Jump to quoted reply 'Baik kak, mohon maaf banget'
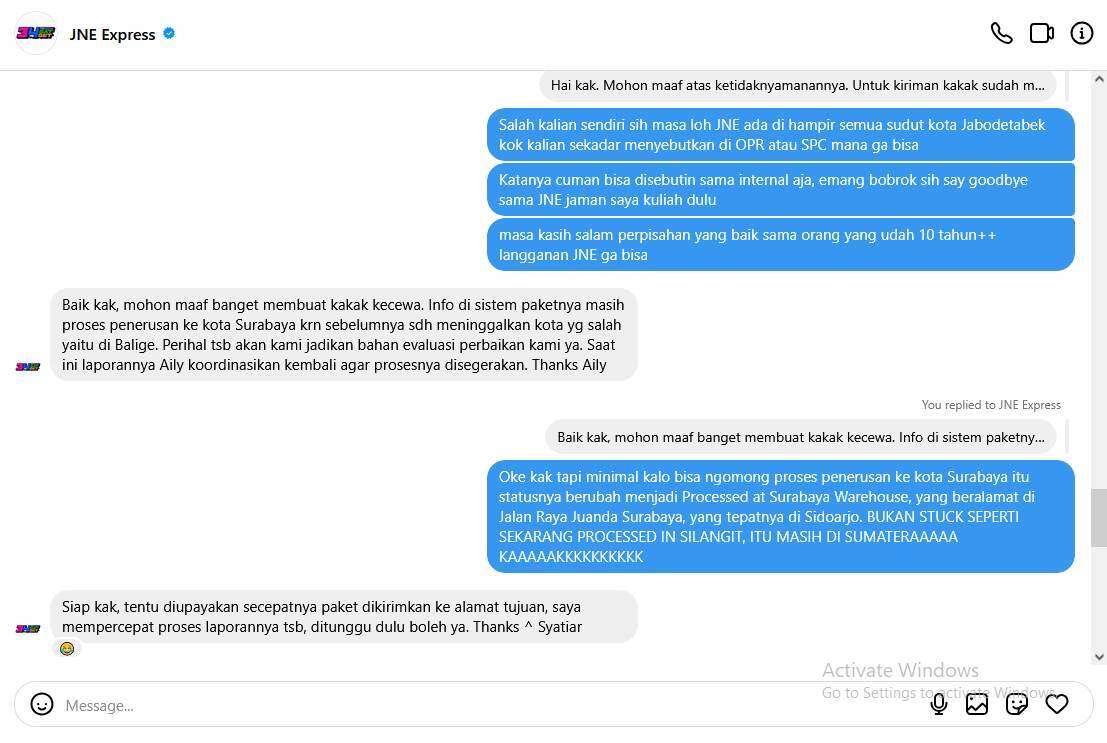 pyautogui.click(x=801, y=437)
